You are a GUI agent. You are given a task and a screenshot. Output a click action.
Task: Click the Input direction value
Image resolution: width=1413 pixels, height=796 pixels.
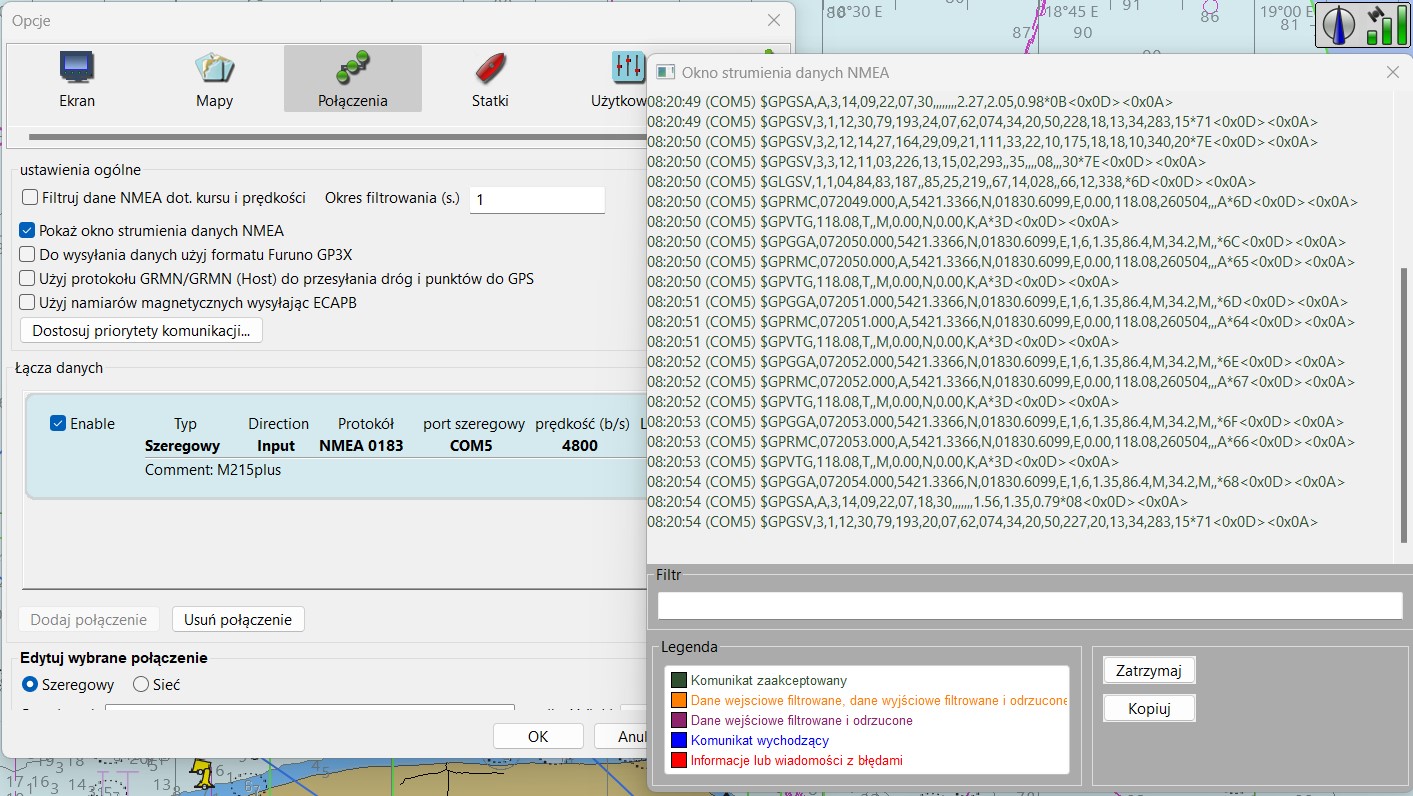(276, 446)
